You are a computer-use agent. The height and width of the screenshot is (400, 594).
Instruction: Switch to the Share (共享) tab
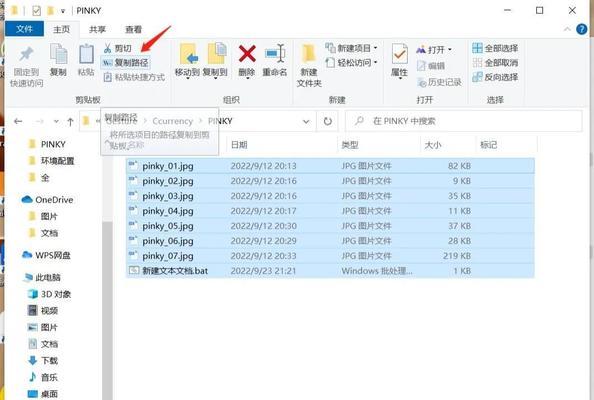tap(97, 29)
